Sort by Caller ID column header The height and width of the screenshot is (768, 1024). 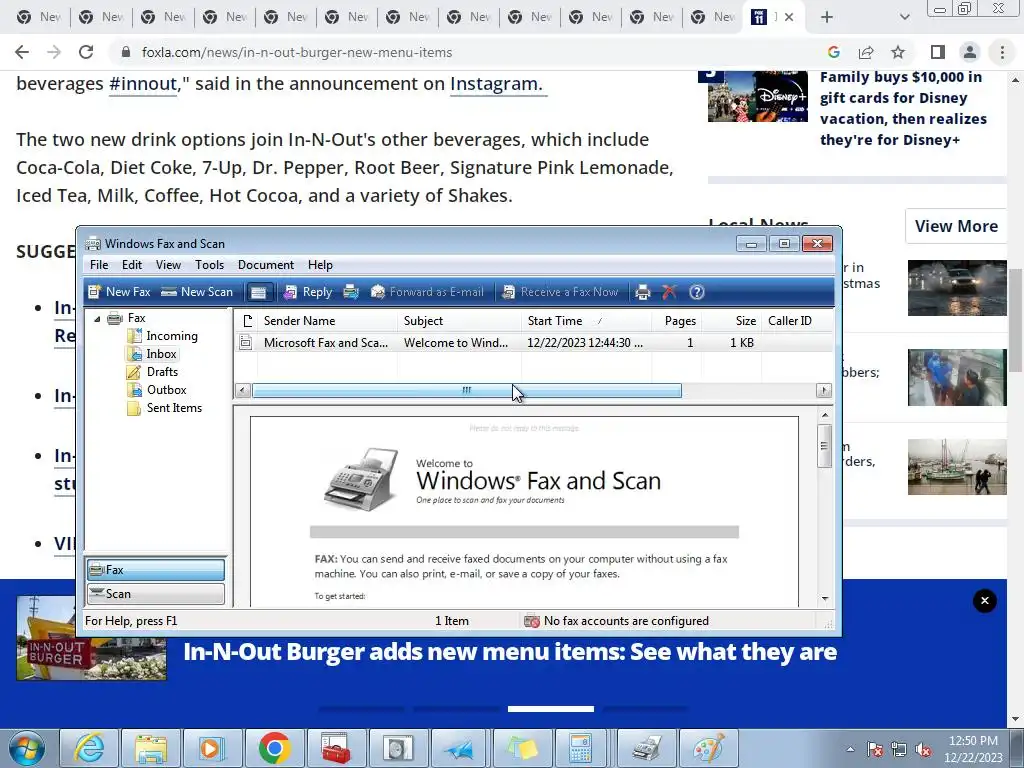tap(797, 321)
